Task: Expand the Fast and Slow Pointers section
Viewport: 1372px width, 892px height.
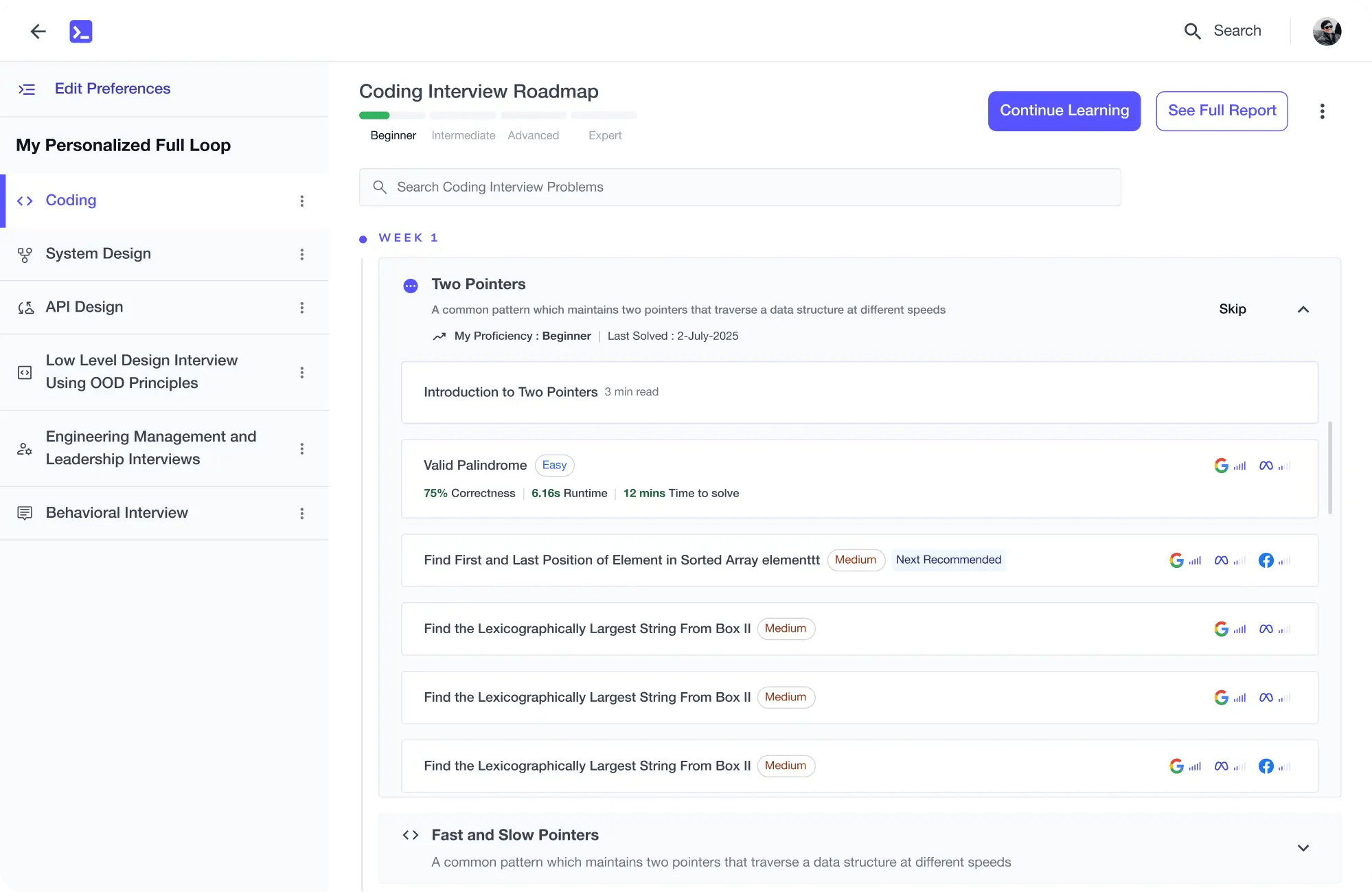Action: [1303, 847]
